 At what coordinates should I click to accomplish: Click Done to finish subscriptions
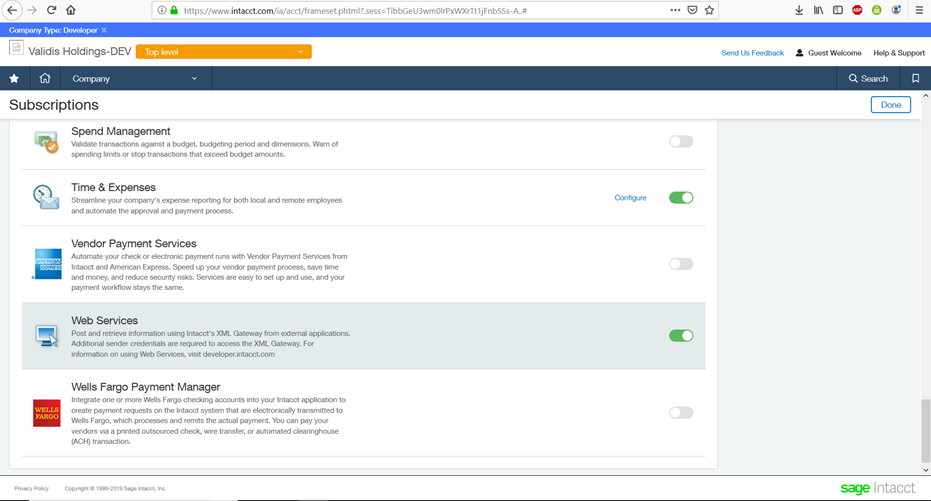pyautogui.click(x=891, y=104)
